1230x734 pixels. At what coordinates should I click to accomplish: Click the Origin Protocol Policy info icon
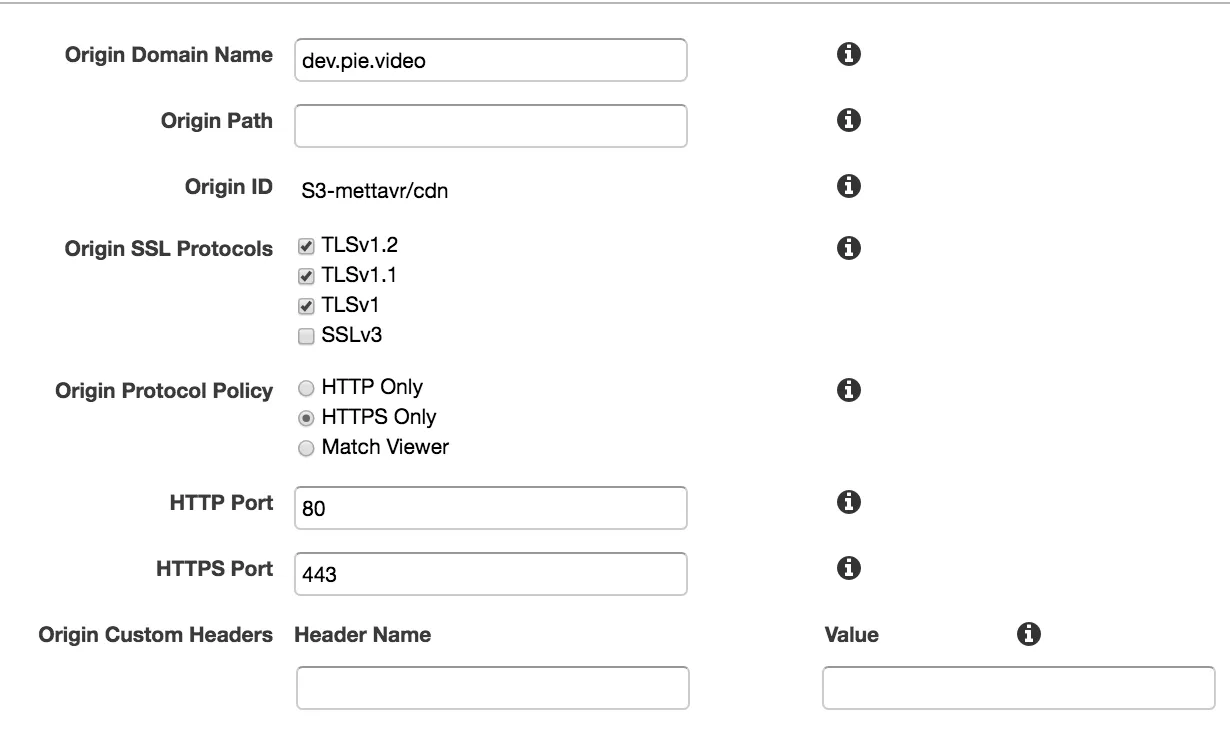coord(848,388)
